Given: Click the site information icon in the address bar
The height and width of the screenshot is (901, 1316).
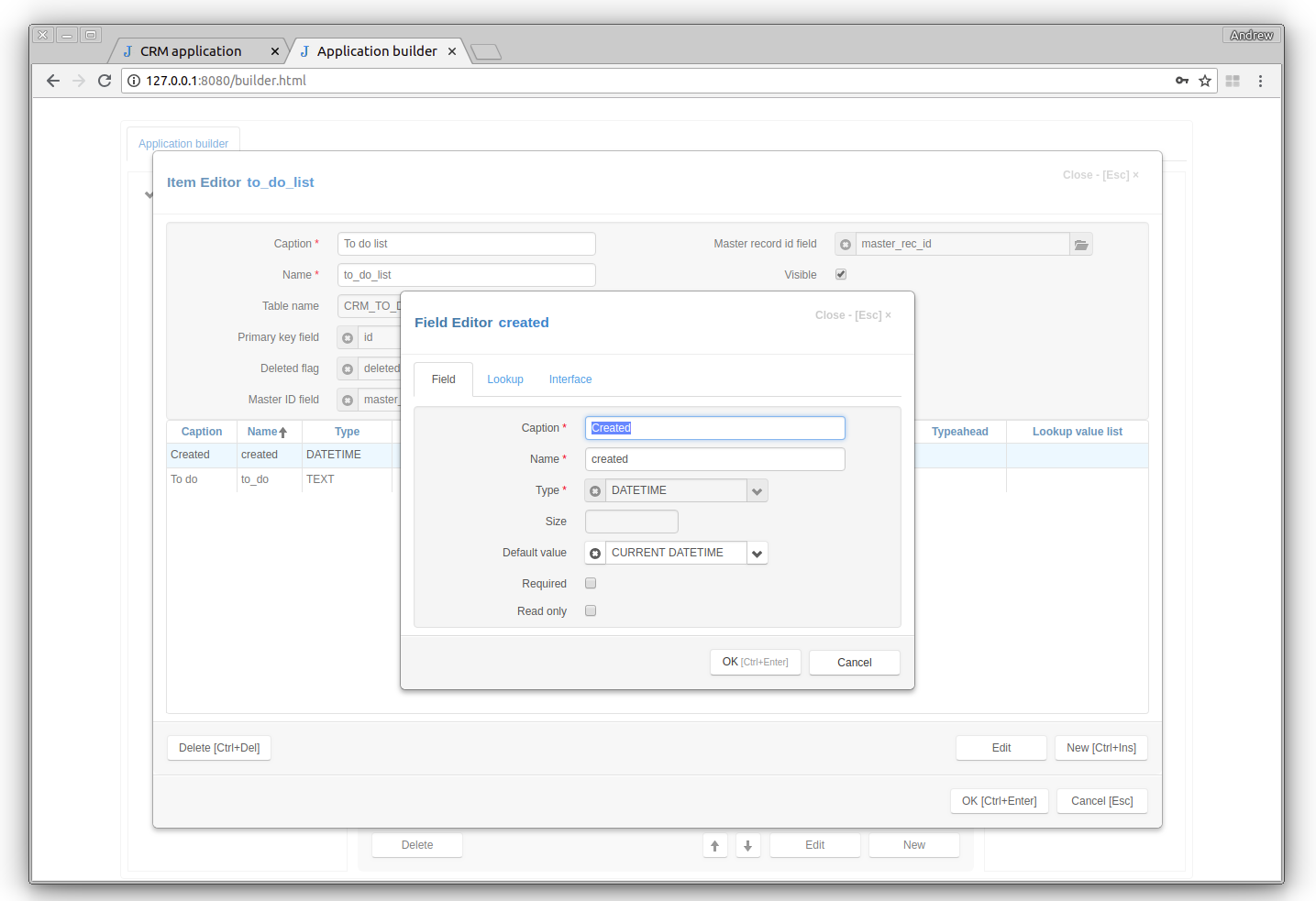Looking at the screenshot, I should click(x=134, y=81).
